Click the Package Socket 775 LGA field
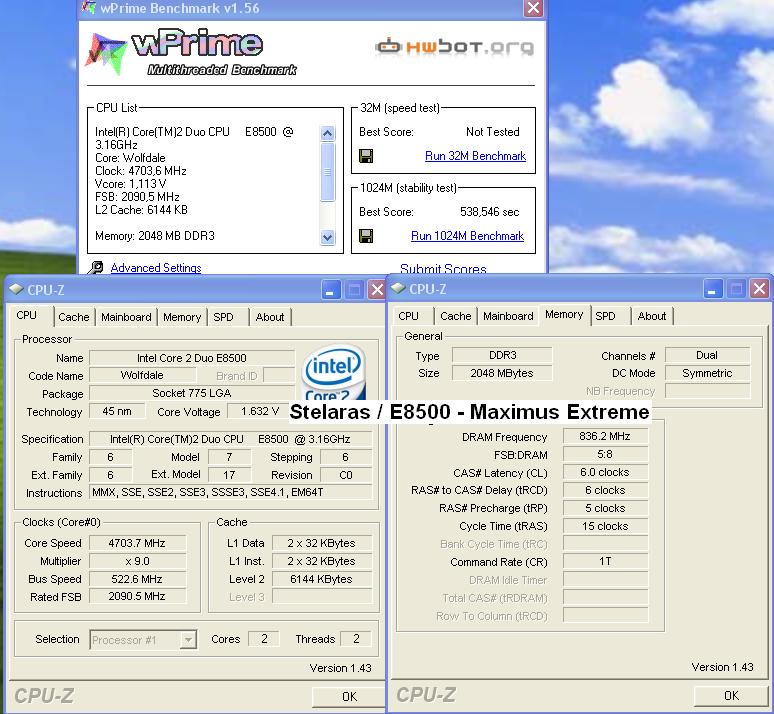Viewport: 774px width, 714px height. coord(192,393)
